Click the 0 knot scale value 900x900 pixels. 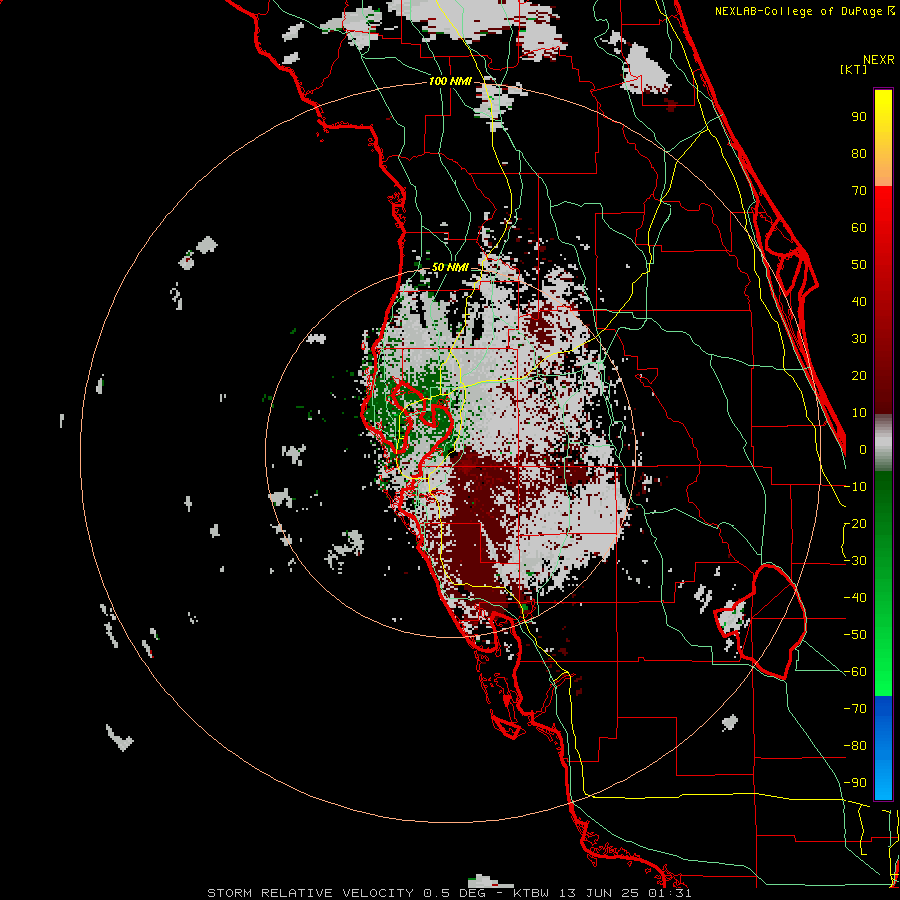click(x=863, y=450)
